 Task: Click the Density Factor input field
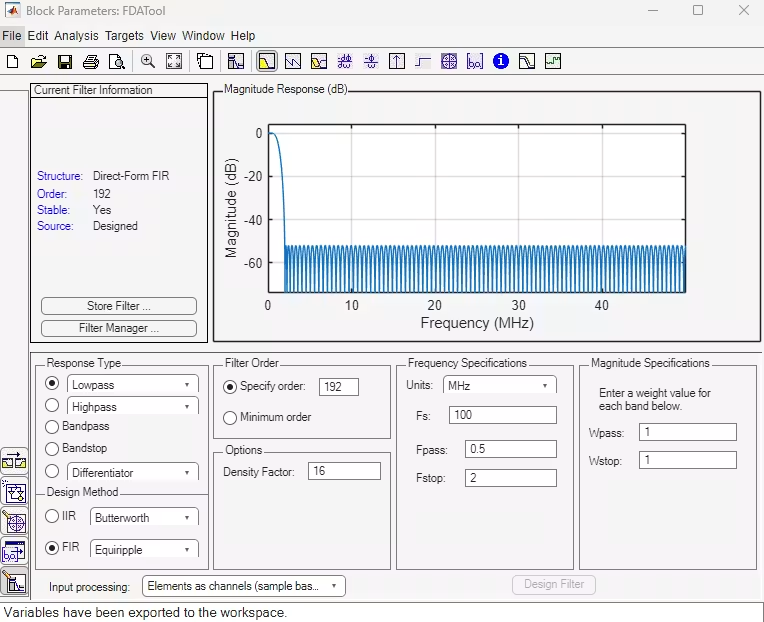click(344, 471)
